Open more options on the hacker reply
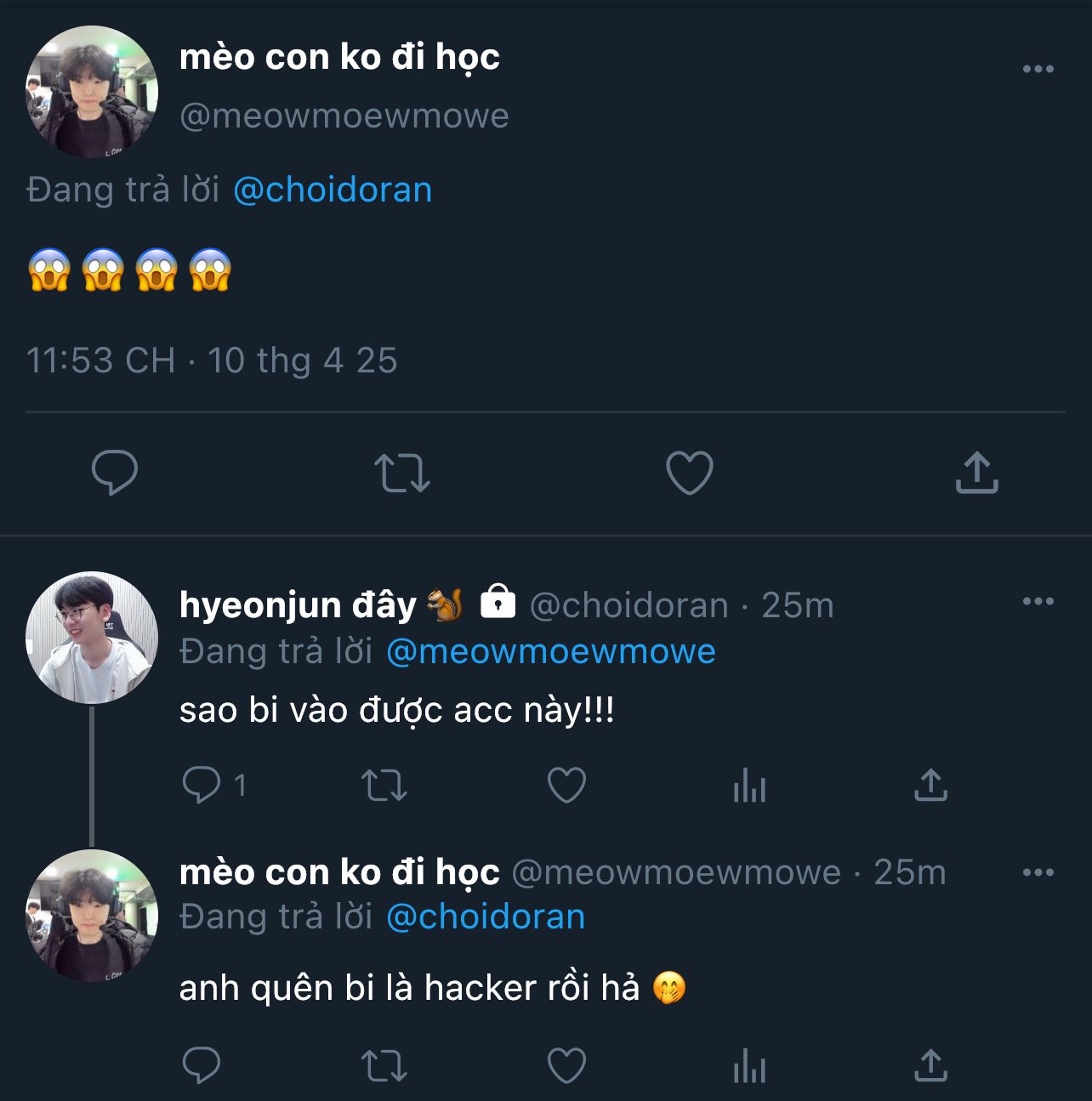The height and width of the screenshot is (1101, 1092). [1038, 872]
